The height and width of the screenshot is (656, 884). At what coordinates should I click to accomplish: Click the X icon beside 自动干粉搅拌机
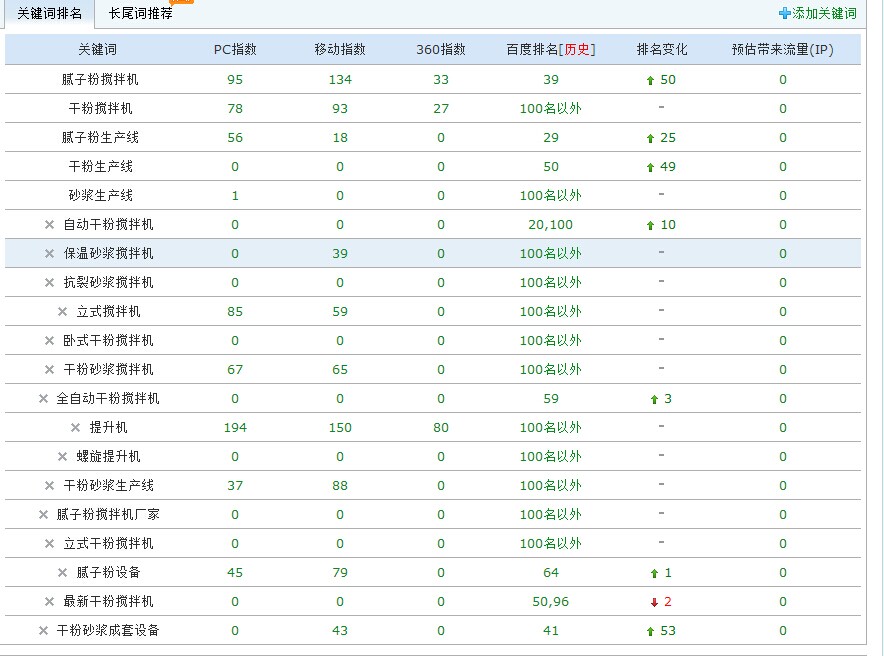coord(49,225)
